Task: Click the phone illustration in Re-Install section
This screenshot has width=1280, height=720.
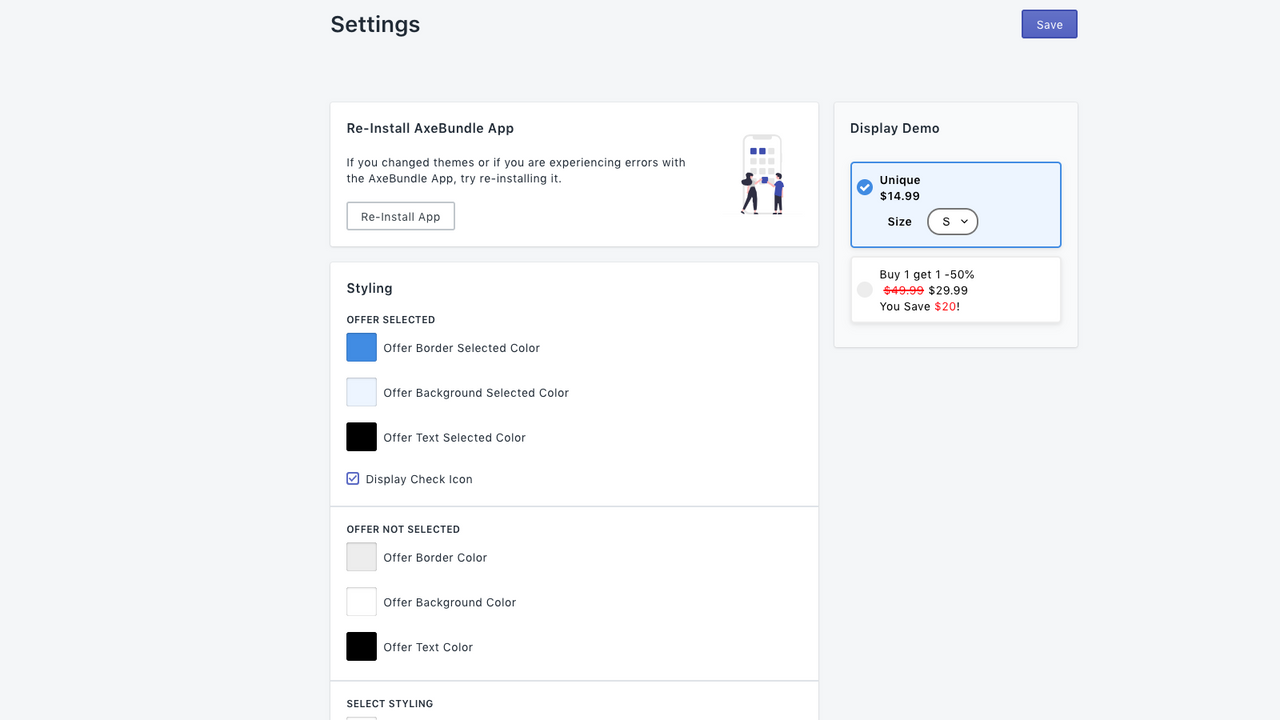Action: (x=762, y=174)
